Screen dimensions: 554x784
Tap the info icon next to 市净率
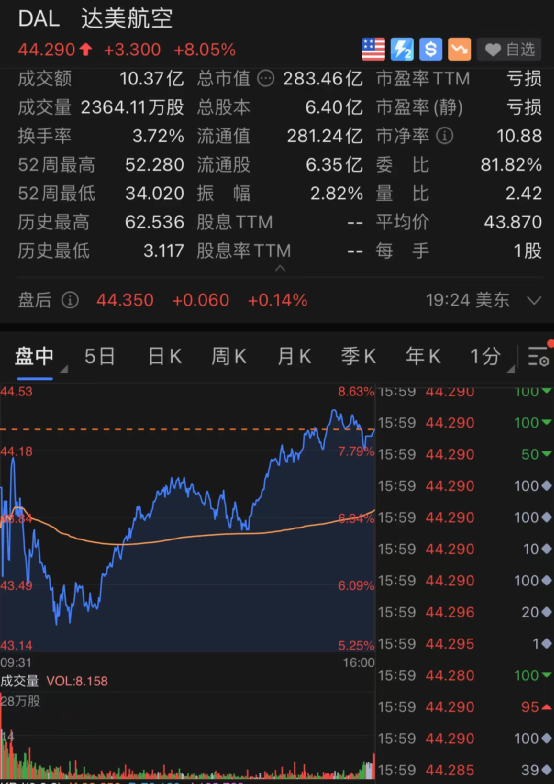444,136
